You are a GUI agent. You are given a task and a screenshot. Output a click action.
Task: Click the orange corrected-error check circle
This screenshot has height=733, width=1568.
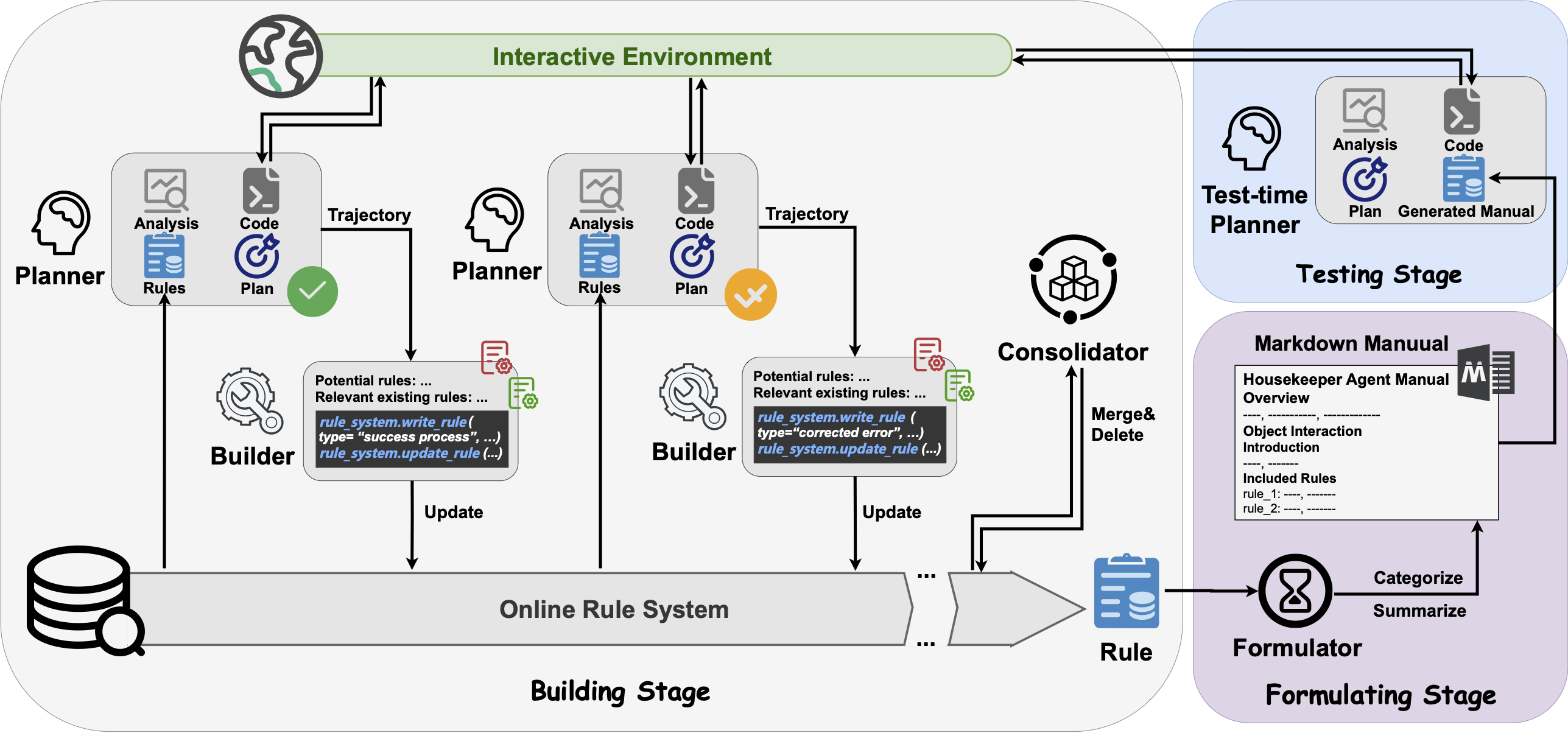750,295
